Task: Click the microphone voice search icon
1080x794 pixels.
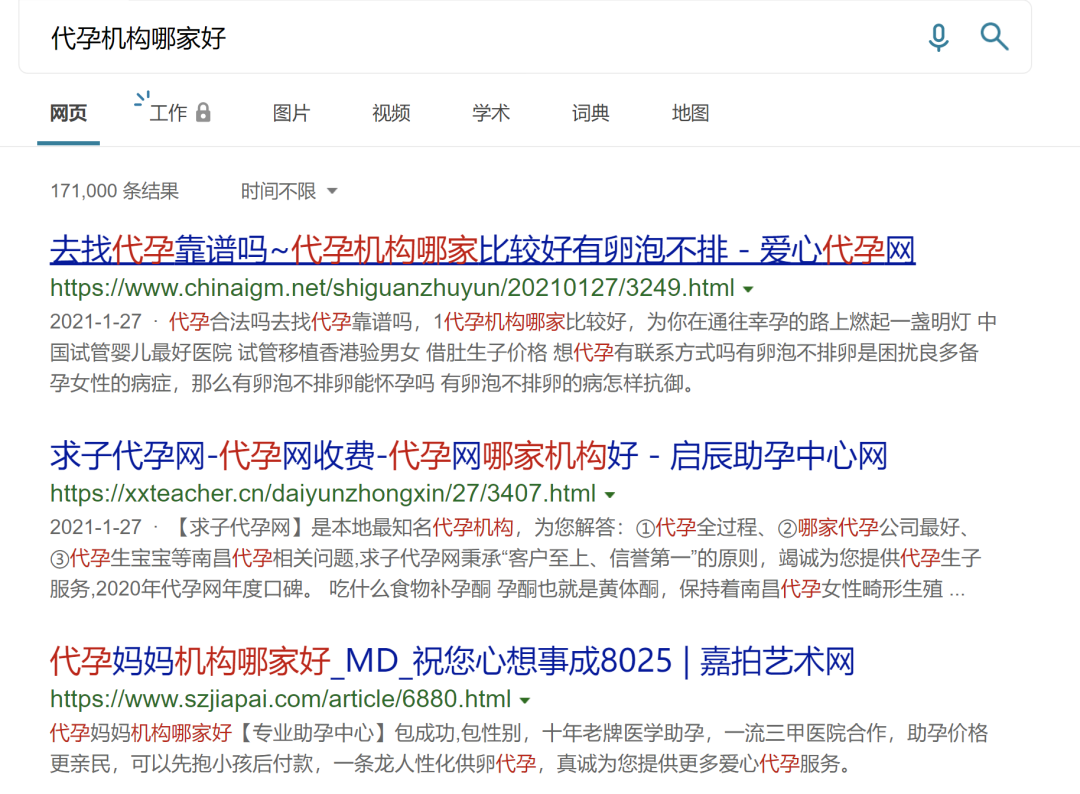Action: [938, 38]
